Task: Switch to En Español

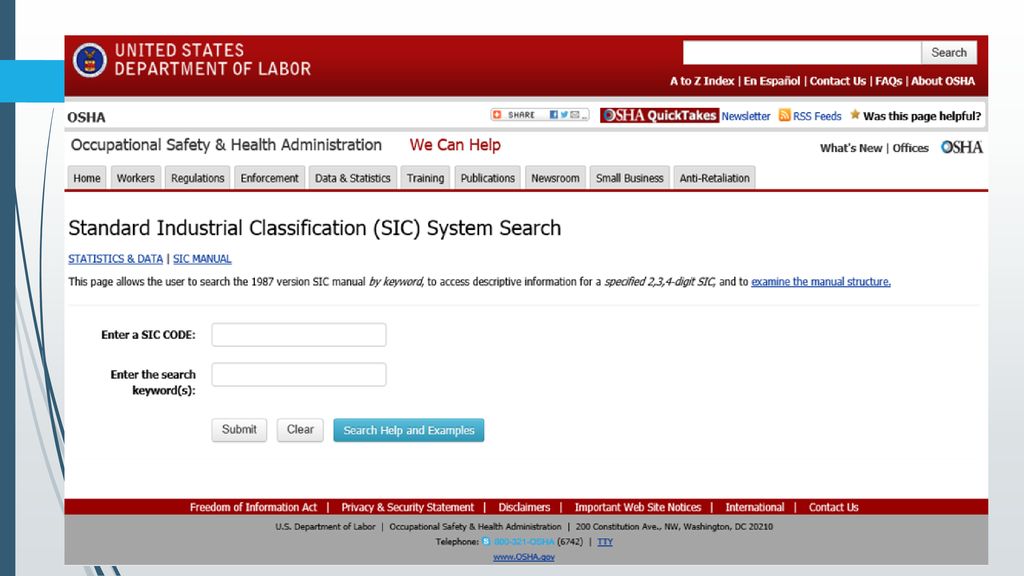Action: tap(772, 81)
